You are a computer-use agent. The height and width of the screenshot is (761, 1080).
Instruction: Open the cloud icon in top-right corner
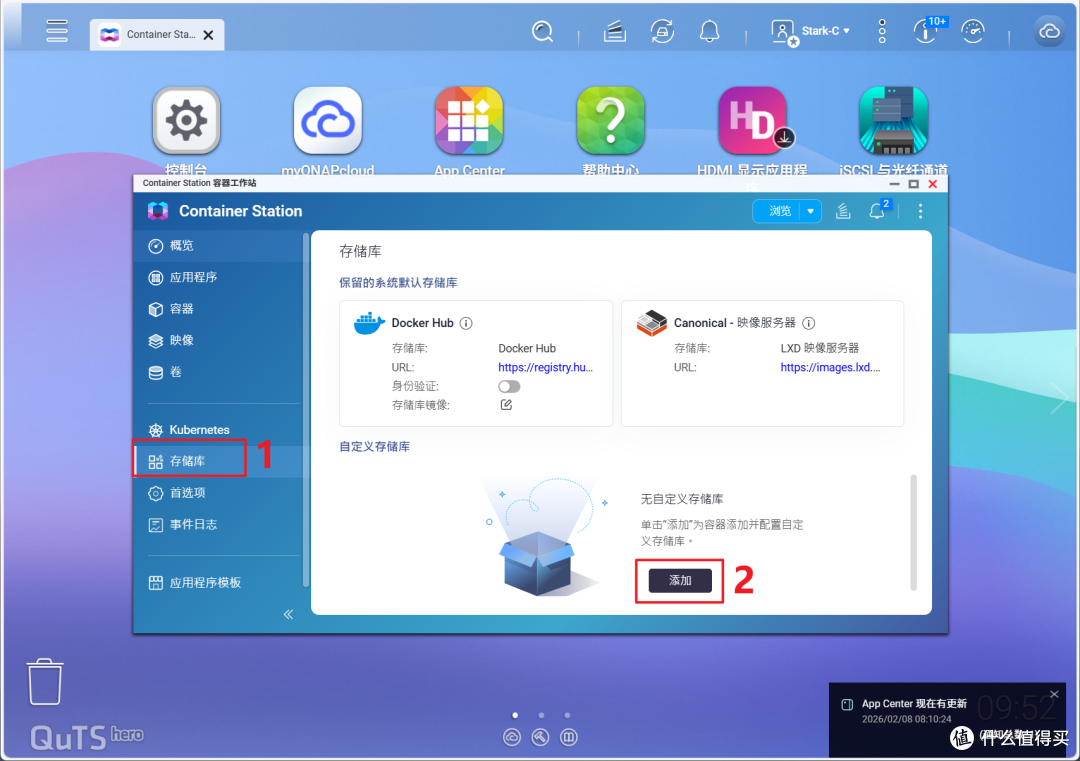[x=1049, y=32]
